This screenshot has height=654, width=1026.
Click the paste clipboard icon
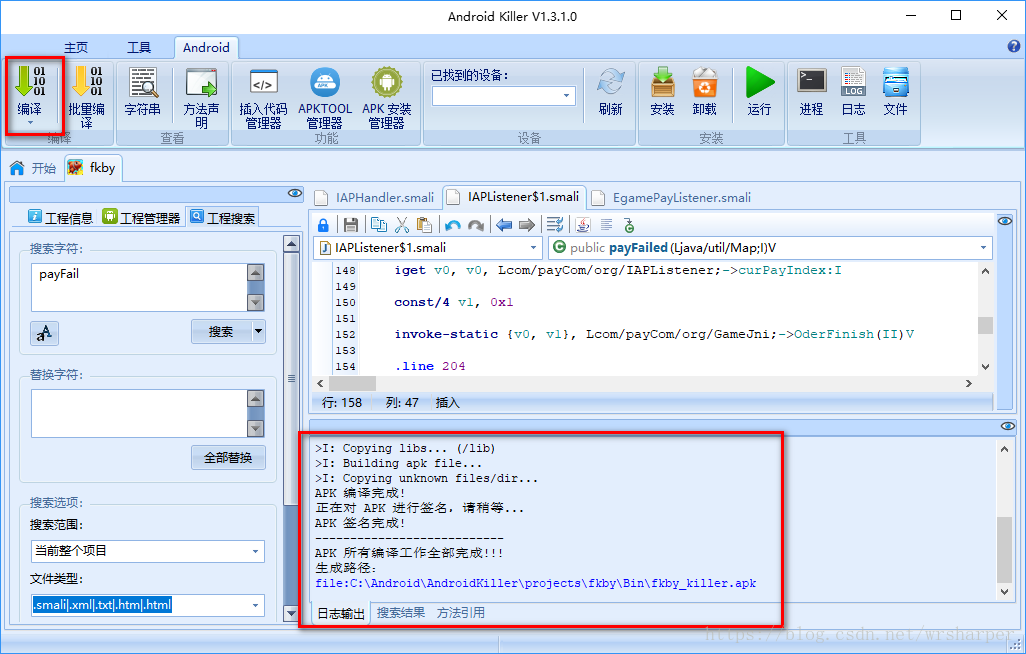pos(425,225)
